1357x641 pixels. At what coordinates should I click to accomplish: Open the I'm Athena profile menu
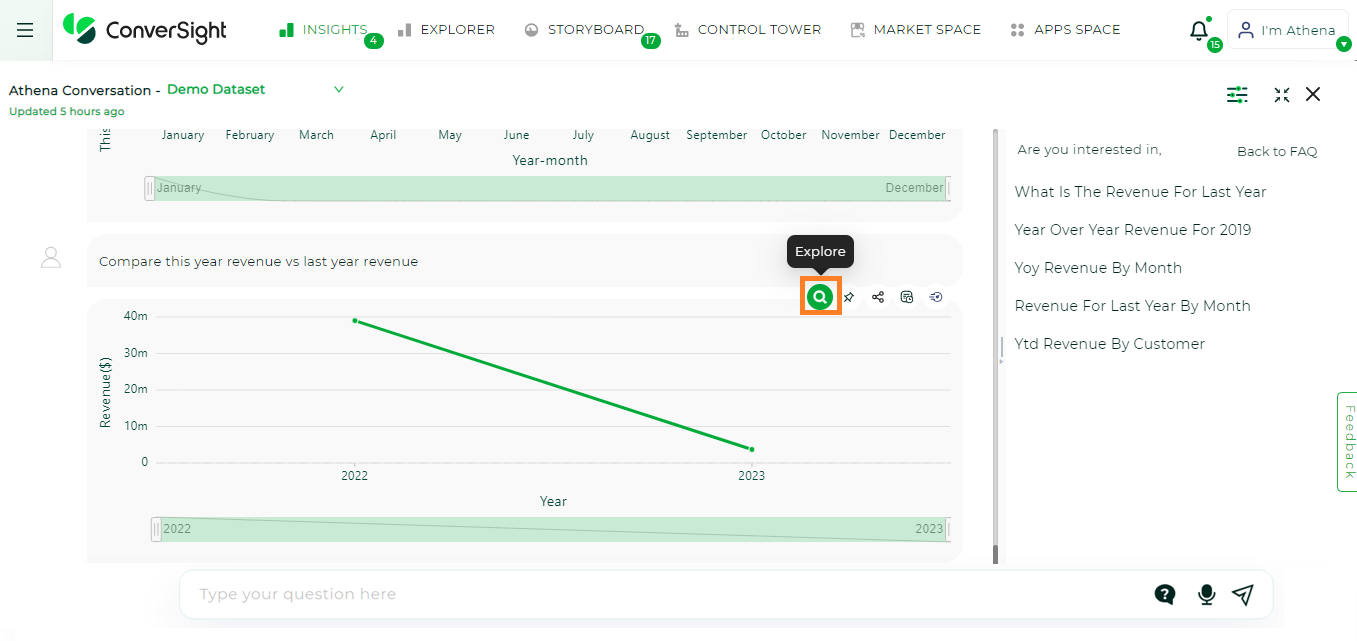1287,30
